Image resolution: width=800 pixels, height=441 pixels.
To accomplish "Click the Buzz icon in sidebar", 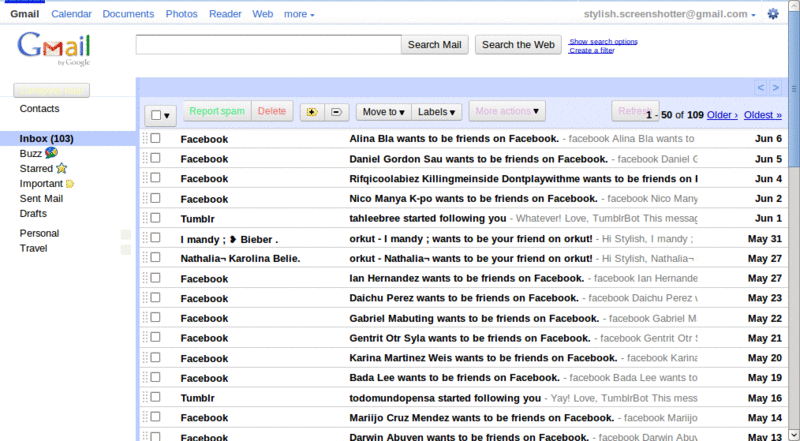I will coord(51,153).
